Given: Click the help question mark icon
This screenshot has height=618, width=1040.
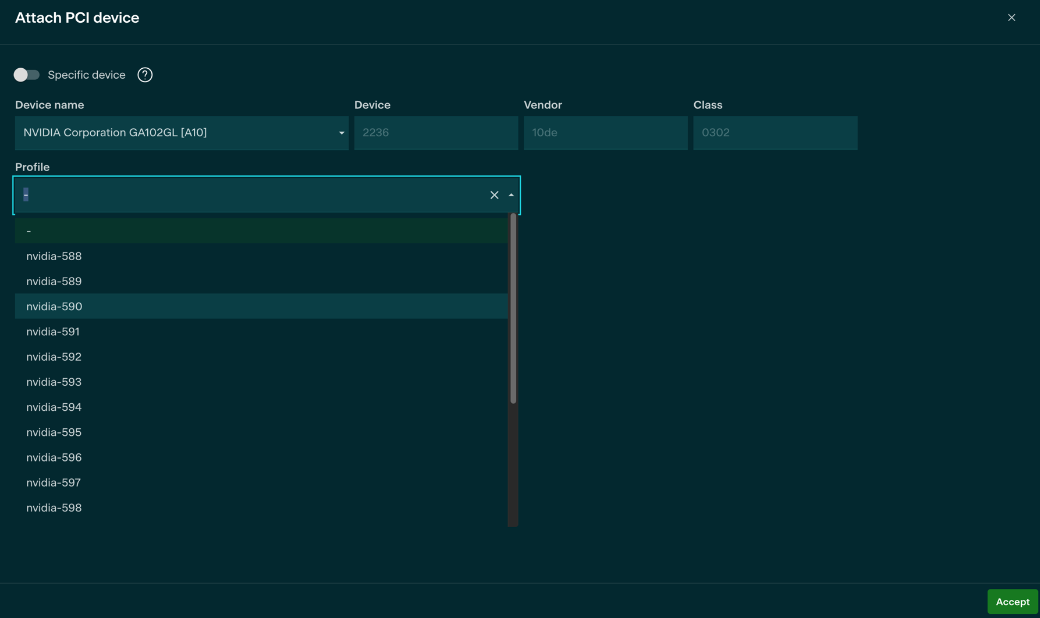Looking at the screenshot, I should (145, 75).
